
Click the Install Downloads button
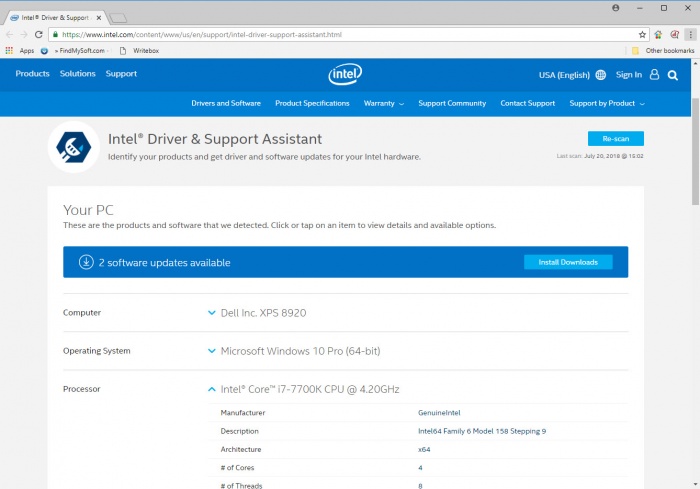[568, 262]
